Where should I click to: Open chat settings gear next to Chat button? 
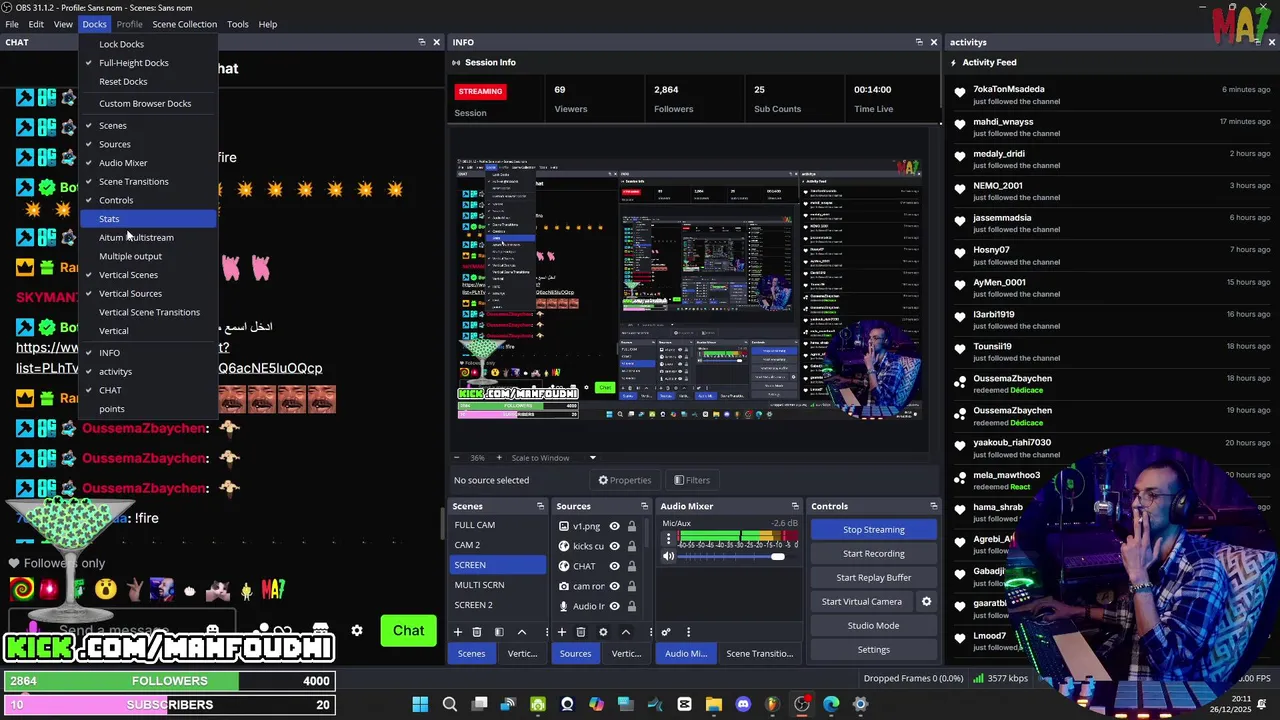pos(357,631)
